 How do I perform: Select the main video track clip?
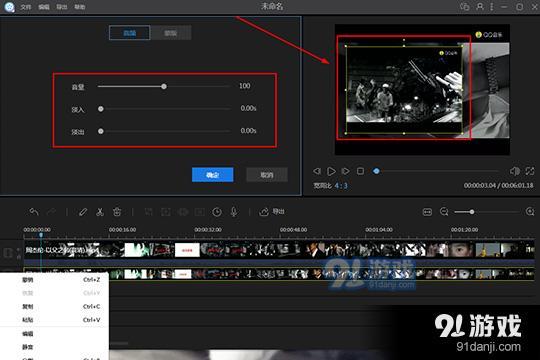[x=279, y=250]
